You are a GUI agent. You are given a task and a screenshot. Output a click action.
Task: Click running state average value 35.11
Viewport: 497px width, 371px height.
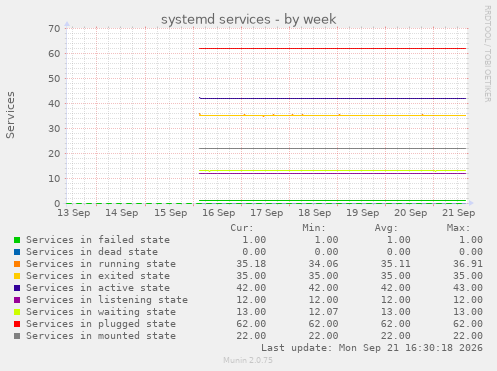(396, 264)
